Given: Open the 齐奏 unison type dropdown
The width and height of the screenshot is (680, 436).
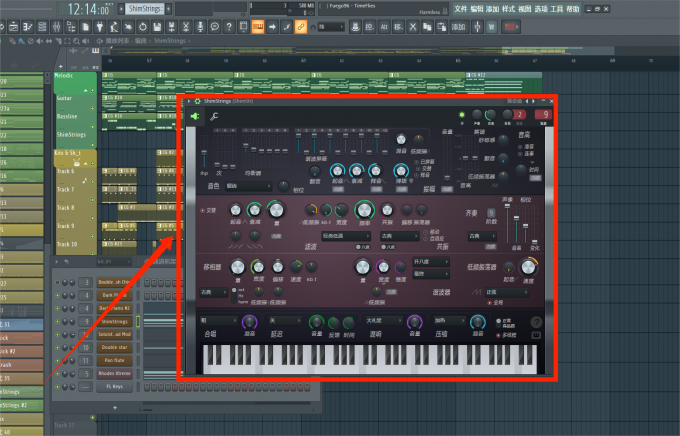Looking at the screenshot, I should pos(482,236).
